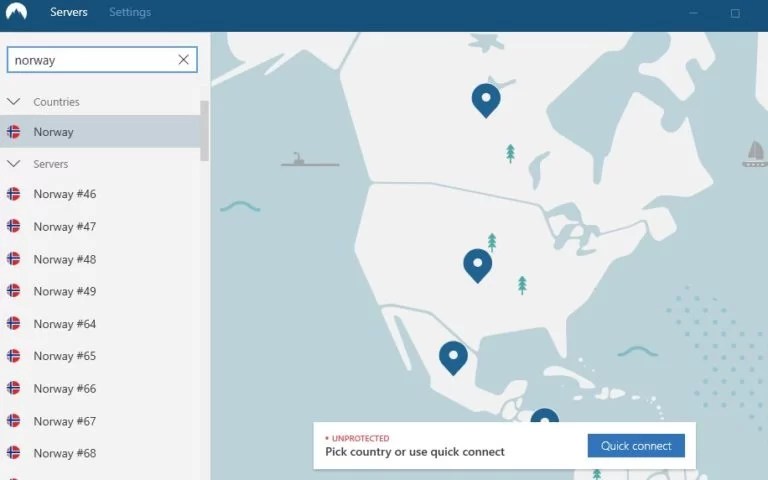Collapse the Countries section
Screen dimensions: 768x480
click(14, 101)
